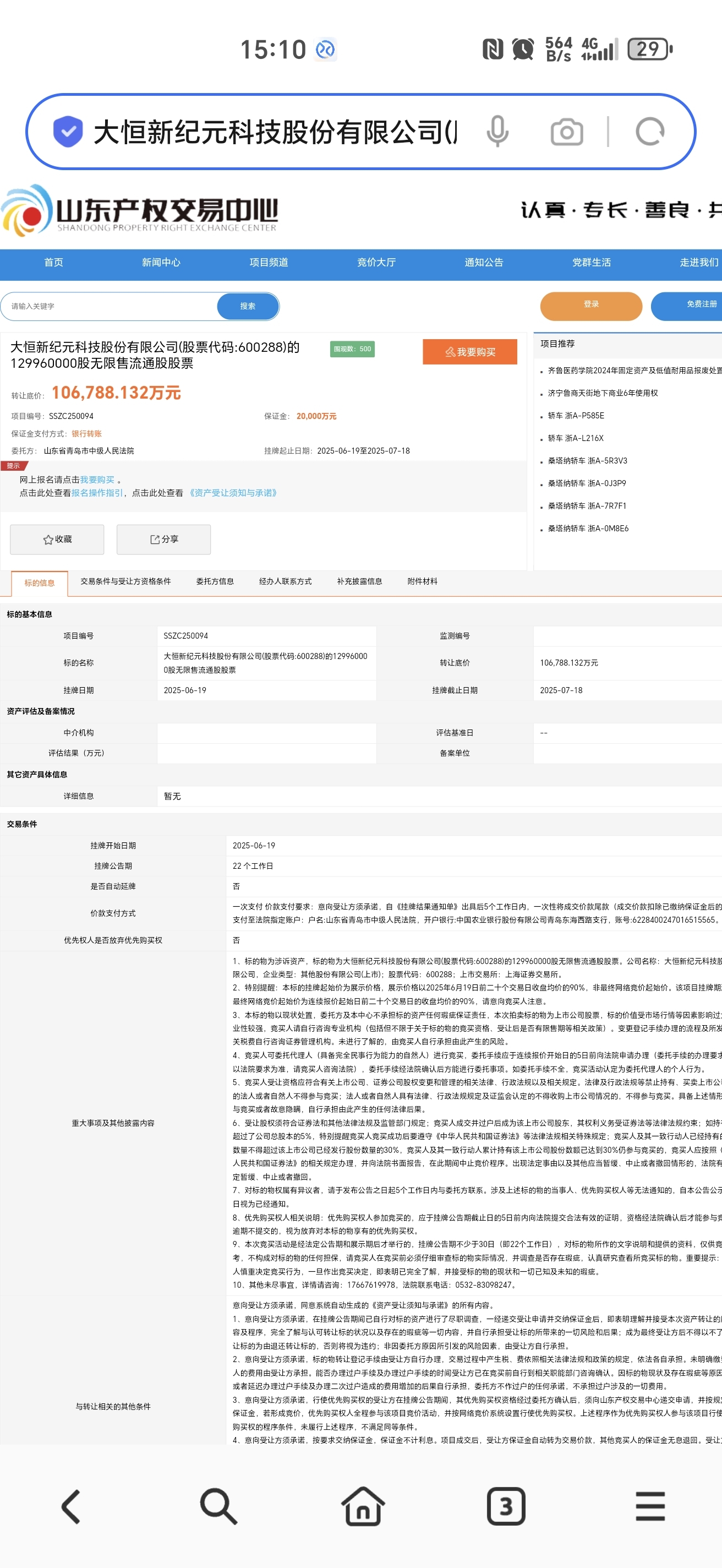Go to browser home icon

(x=363, y=1506)
